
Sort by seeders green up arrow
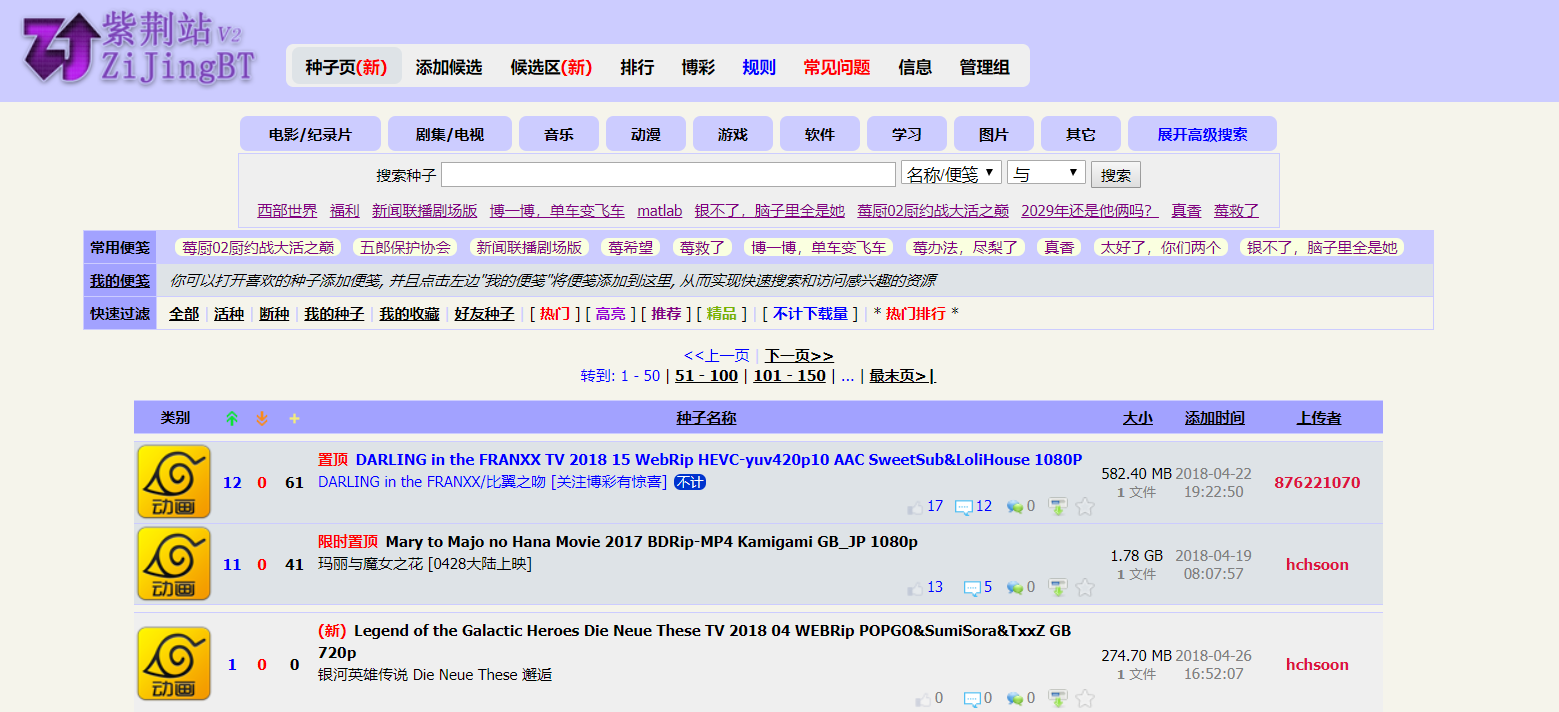click(x=232, y=418)
